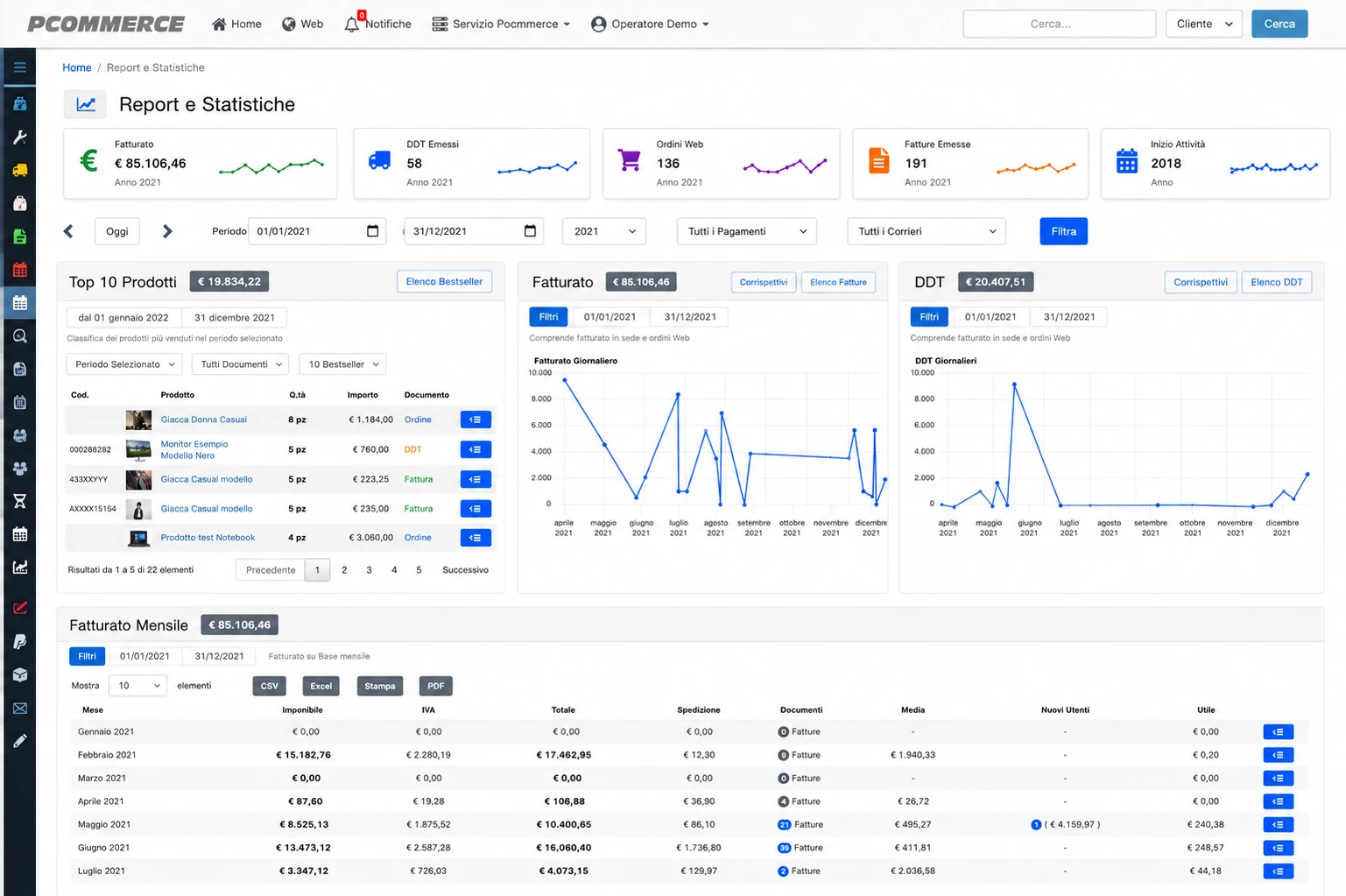1346x896 pixels.
Task: Open the Tutti i Corrieri dropdown
Action: coord(927,231)
